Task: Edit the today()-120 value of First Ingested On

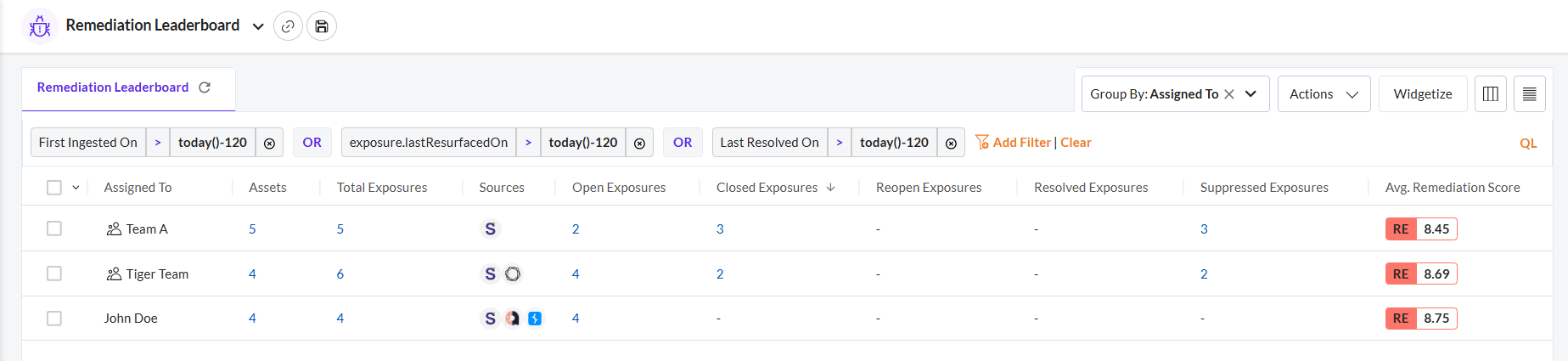Action: pyautogui.click(x=212, y=143)
